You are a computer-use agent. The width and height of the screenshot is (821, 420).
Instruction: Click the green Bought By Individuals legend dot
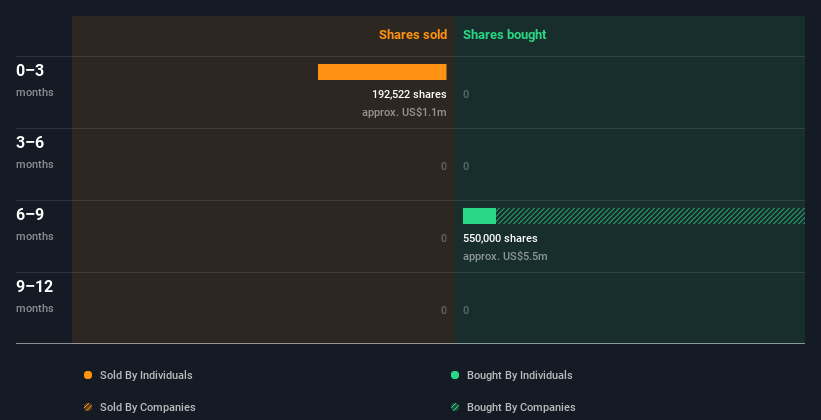pyautogui.click(x=455, y=375)
